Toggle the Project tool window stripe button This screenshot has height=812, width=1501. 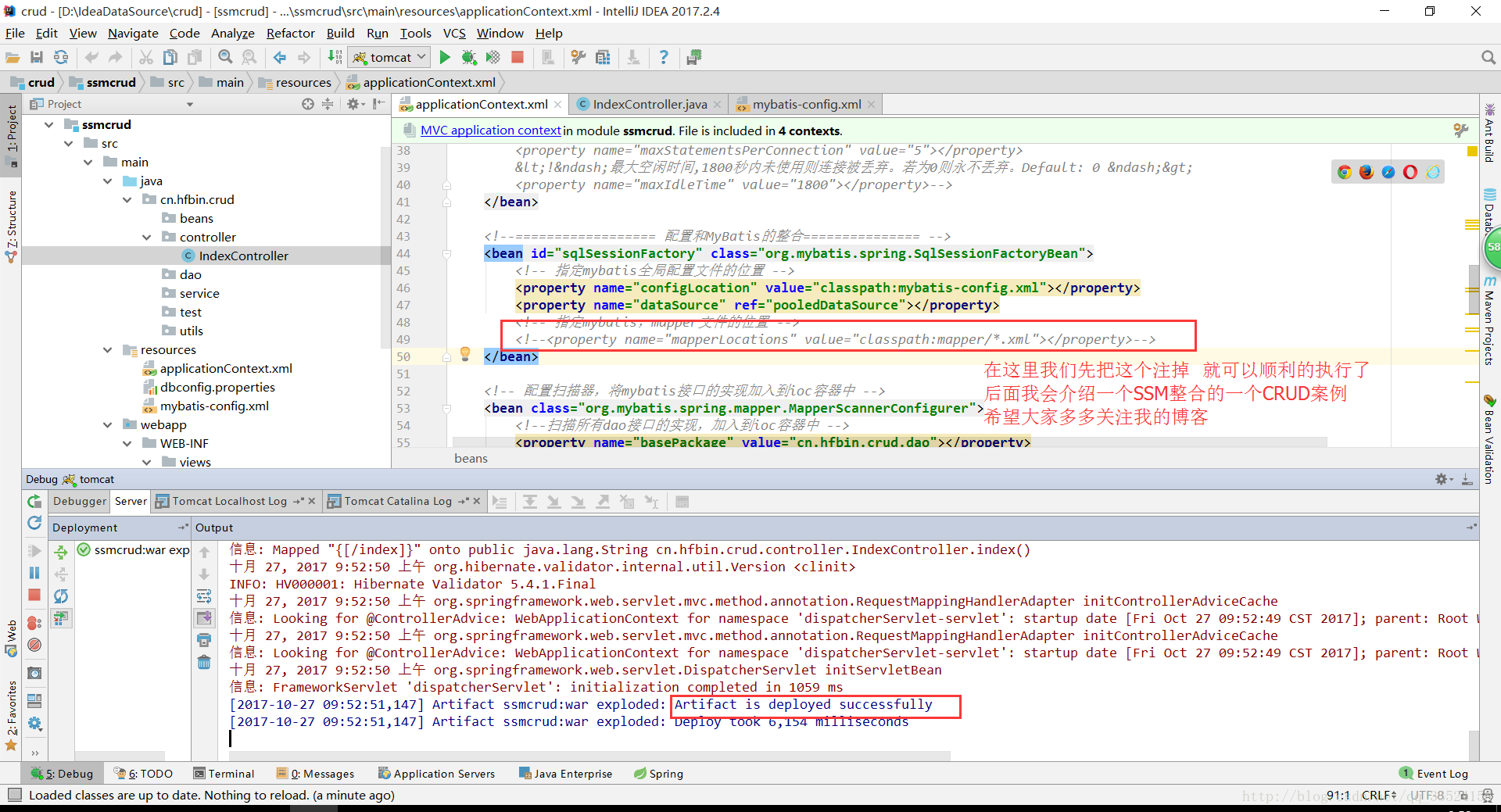pyautogui.click(x=11, y=135)
